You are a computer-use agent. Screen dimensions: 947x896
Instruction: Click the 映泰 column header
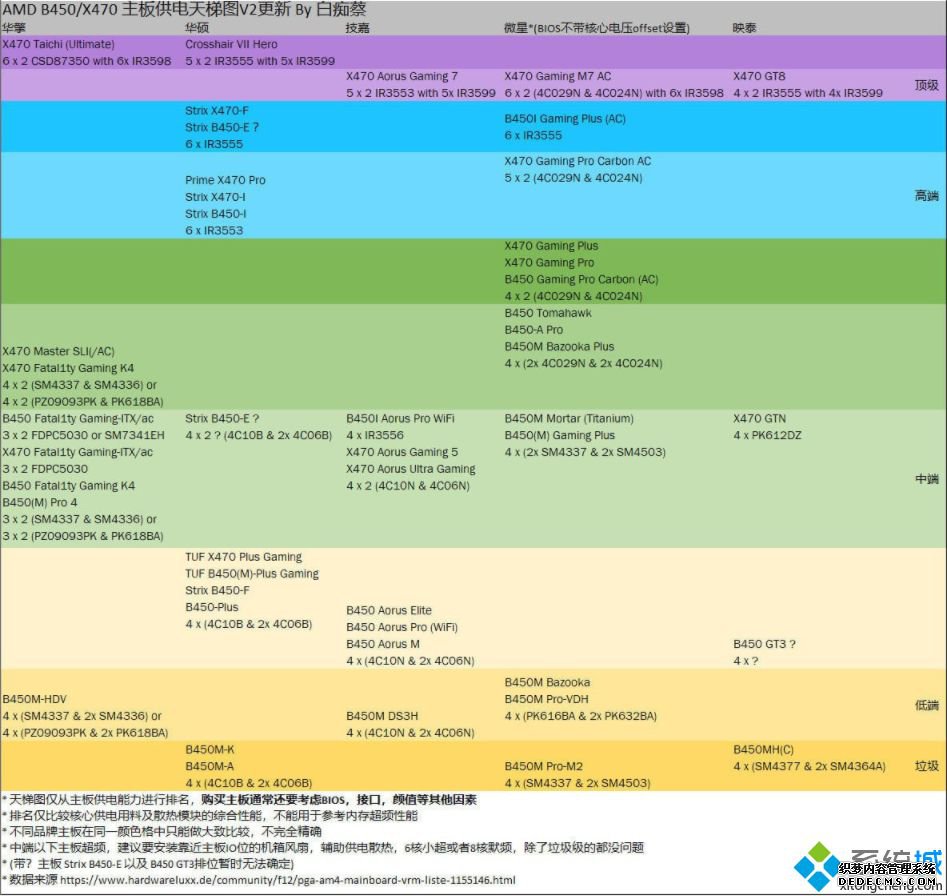(745, 28)
